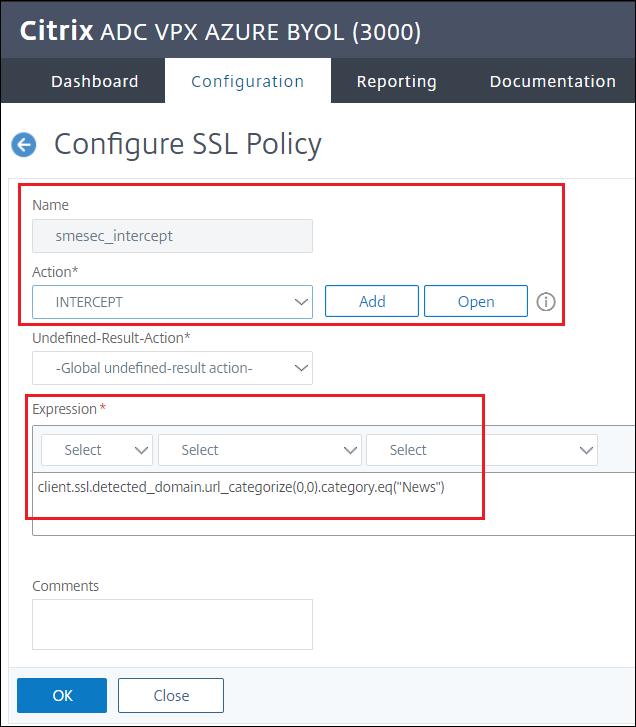Open the Reporting tab
636x727 pixels.
click(x=396, y=82)
